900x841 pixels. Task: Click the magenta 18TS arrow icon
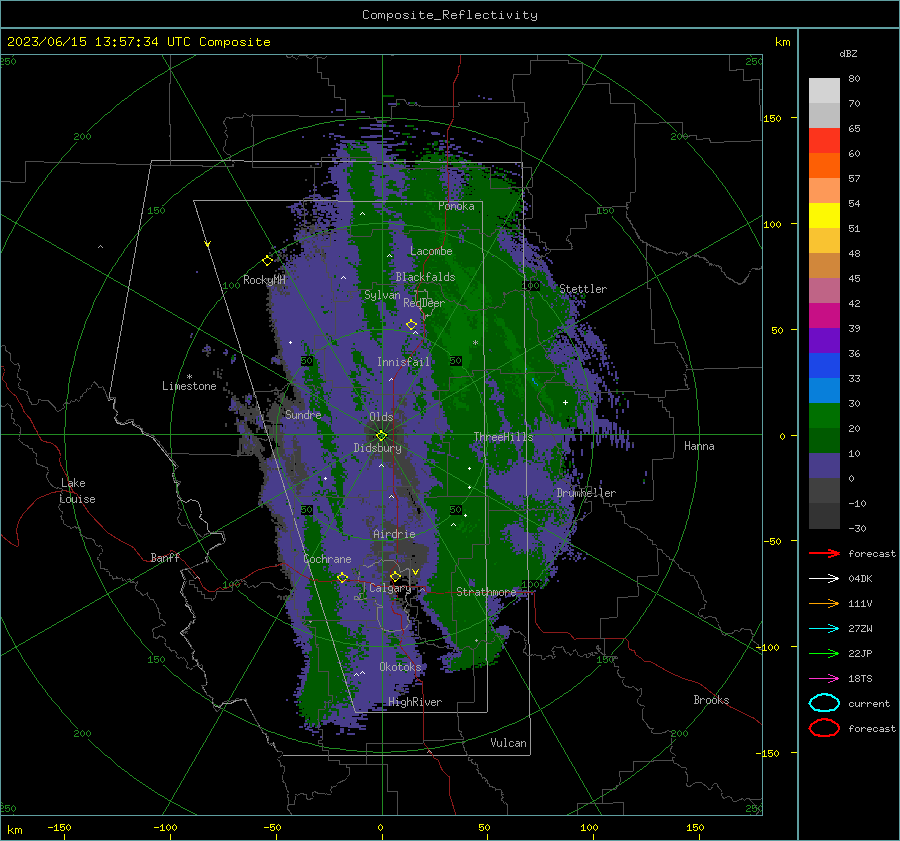[824, 679]
